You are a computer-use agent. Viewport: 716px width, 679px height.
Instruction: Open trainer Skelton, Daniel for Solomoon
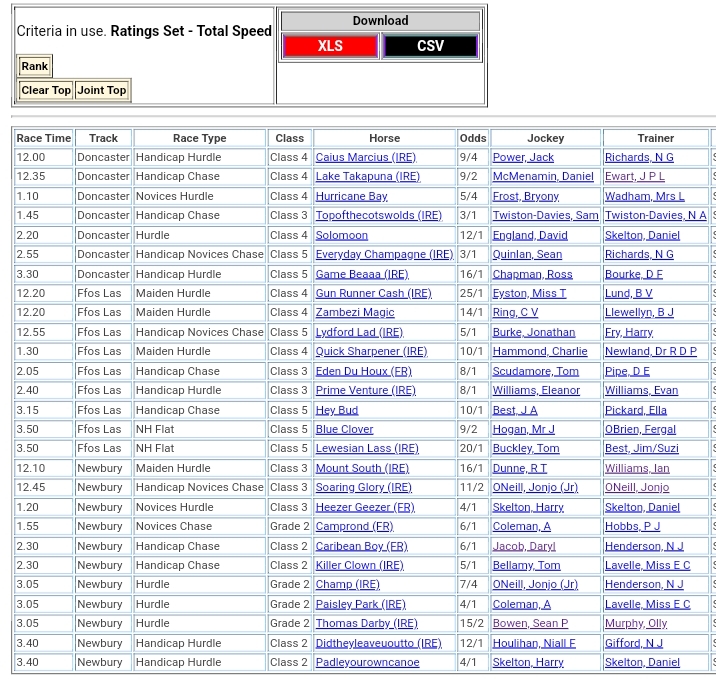coord(642,235)
